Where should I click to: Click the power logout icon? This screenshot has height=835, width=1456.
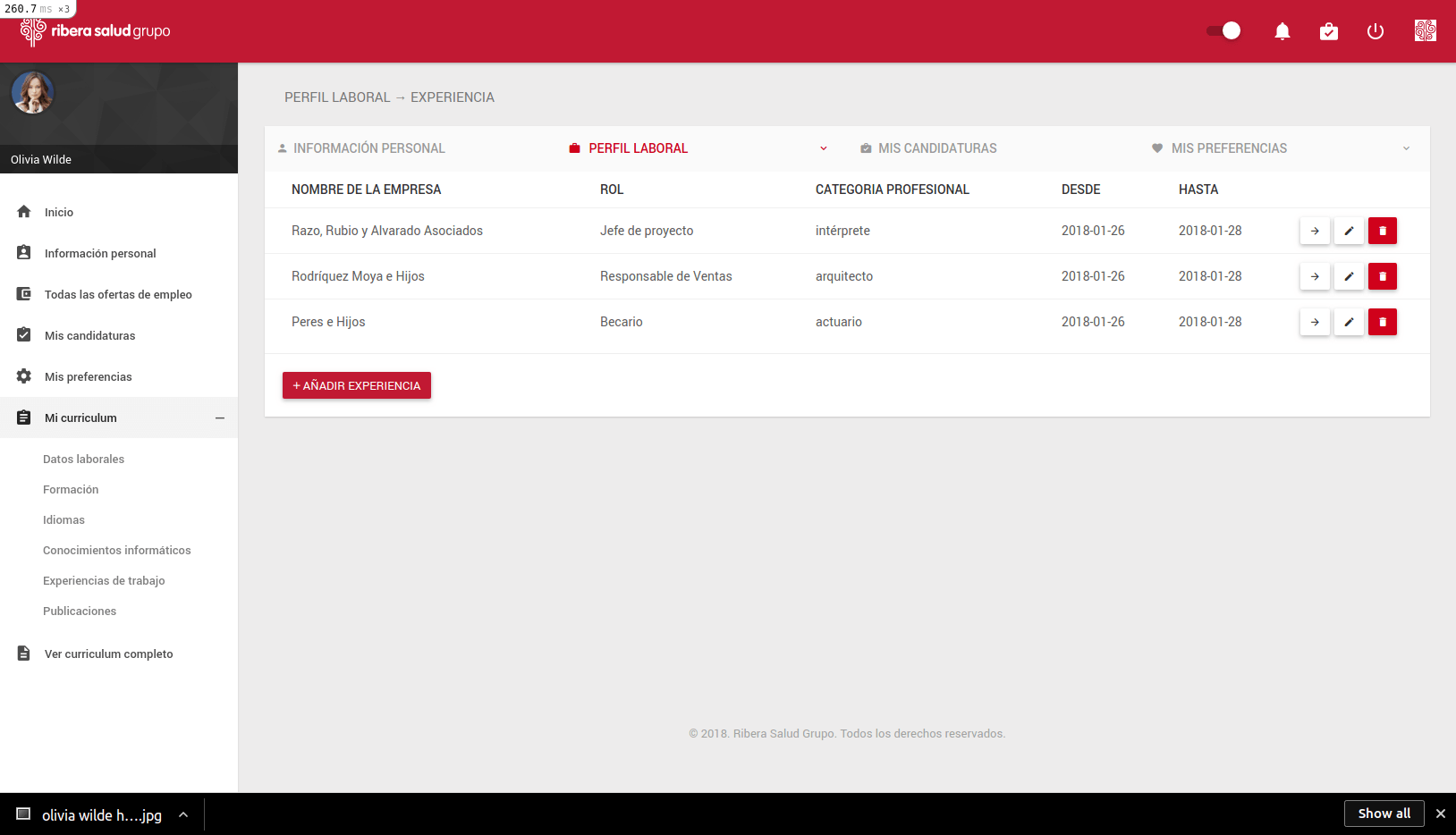point(1376,31)
